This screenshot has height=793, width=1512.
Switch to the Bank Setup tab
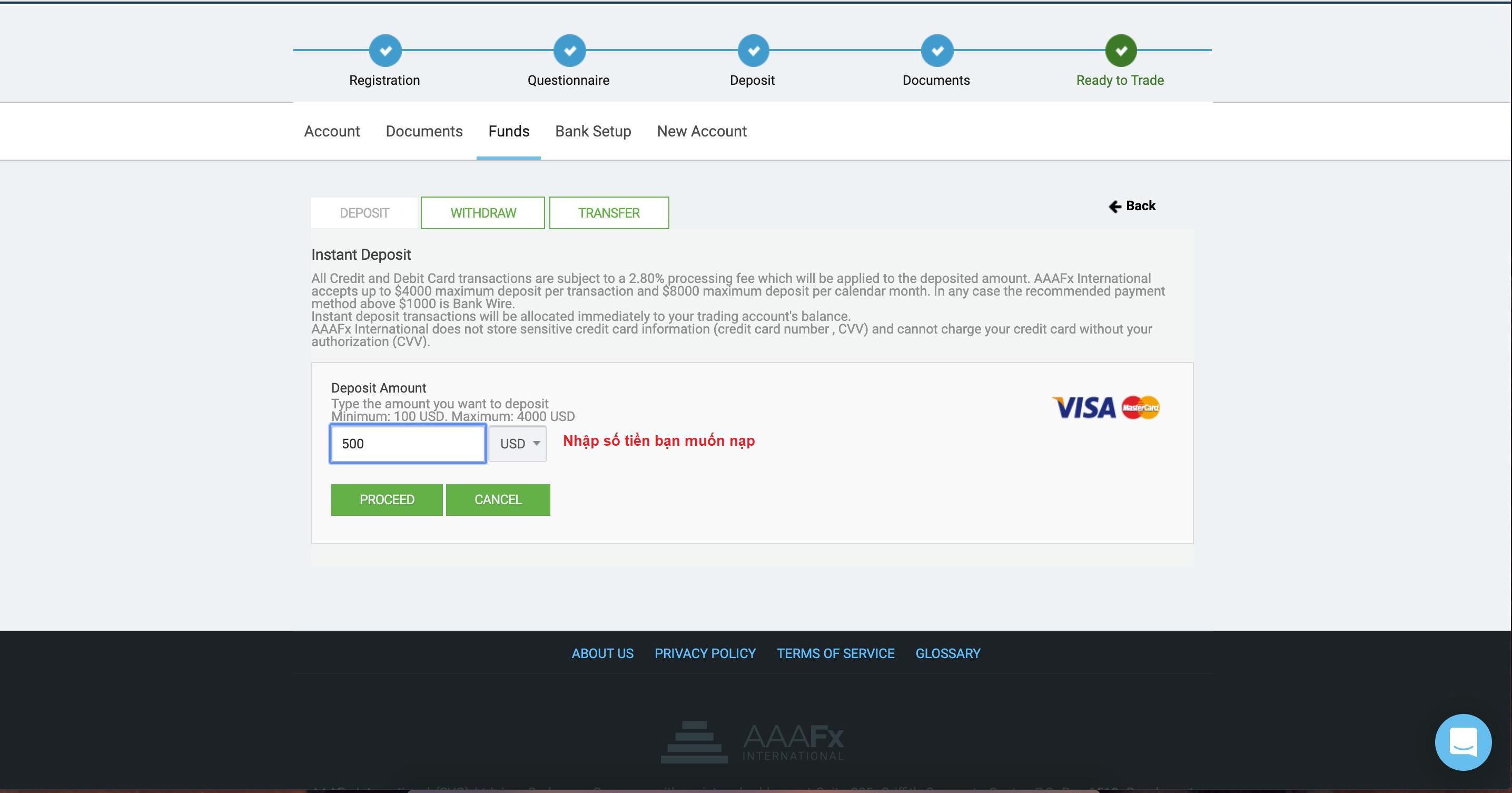tap(593, 132)
